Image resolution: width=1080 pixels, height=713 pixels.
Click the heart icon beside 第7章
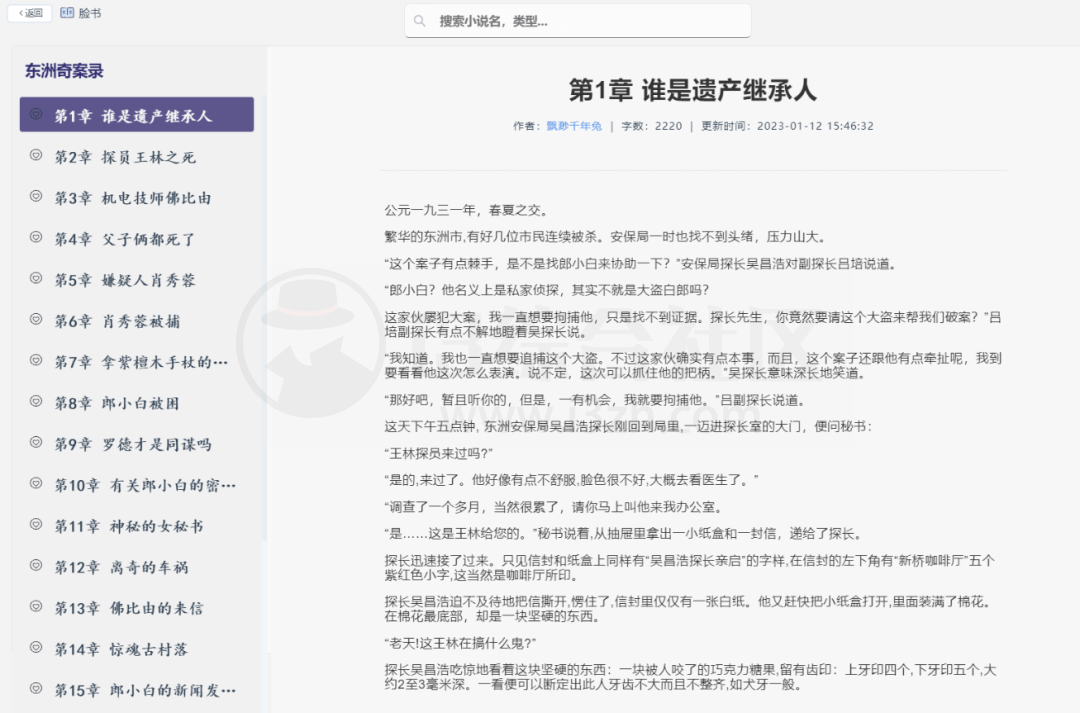click(x=37, y=360)
